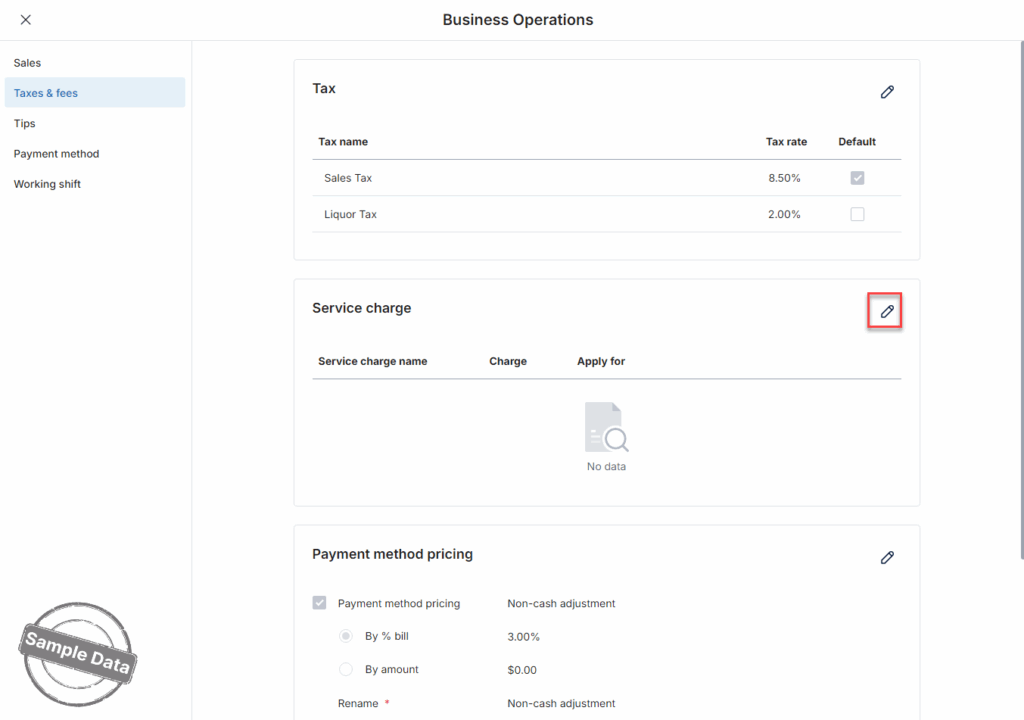Click the Service charge name column header

[x=373, y=361]
